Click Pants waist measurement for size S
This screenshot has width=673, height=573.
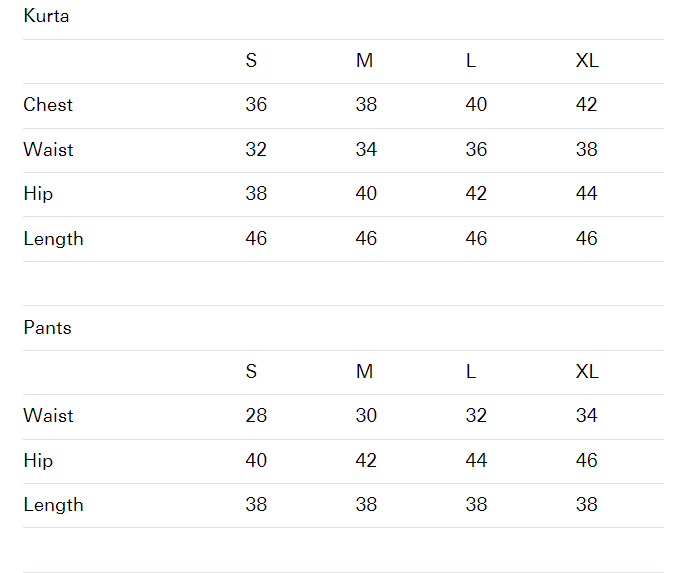click(x=256, y=415)
